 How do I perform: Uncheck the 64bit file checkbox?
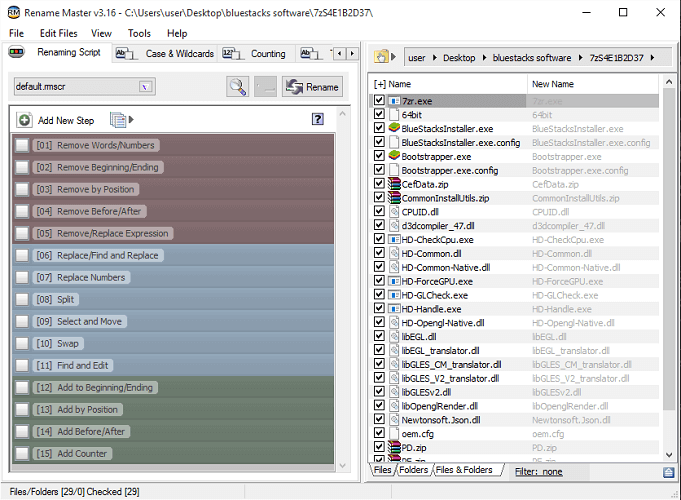[379, 115]
